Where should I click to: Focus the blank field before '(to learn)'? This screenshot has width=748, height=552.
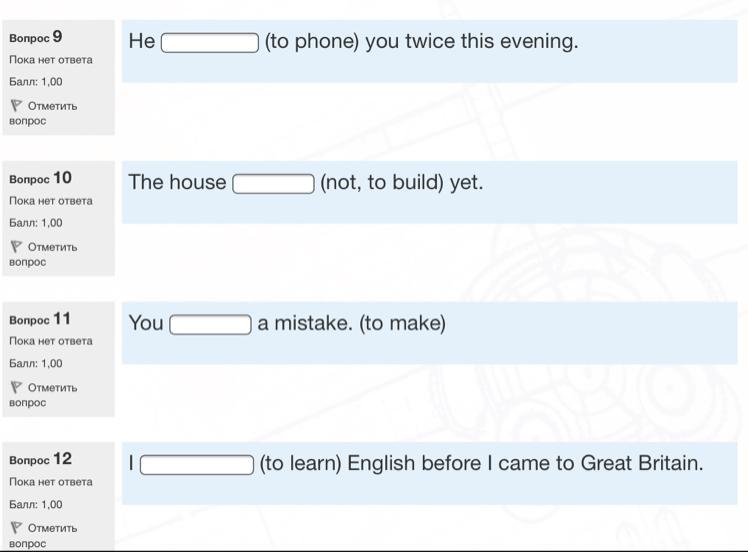tap(197, 465)
